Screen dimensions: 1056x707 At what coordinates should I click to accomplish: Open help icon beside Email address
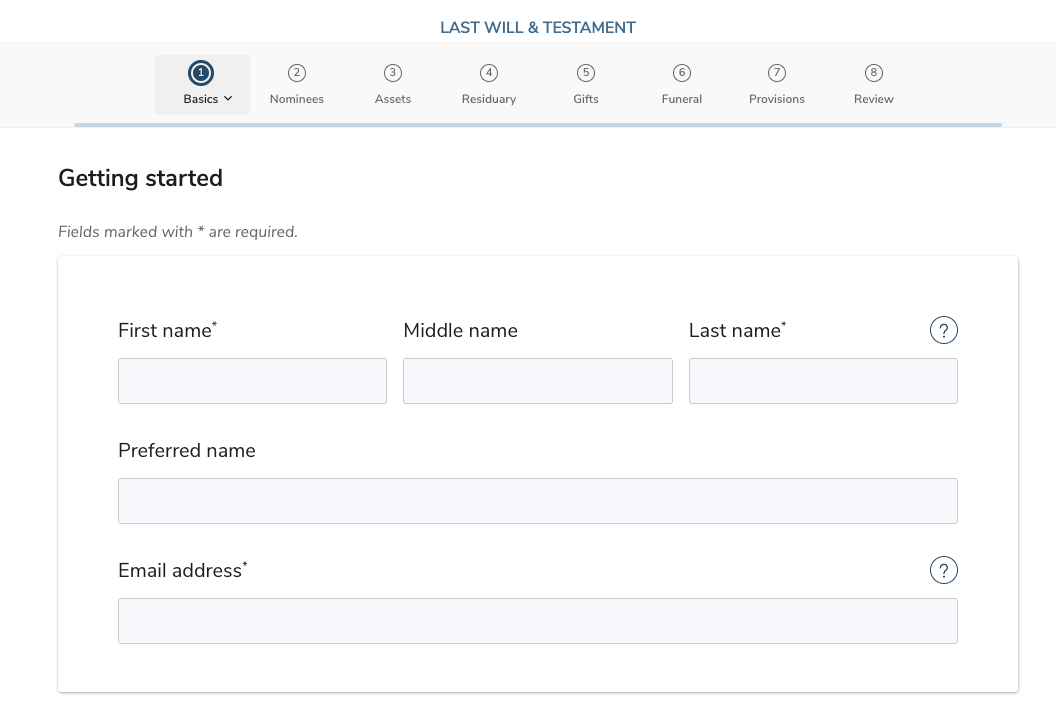pos(943,570)
